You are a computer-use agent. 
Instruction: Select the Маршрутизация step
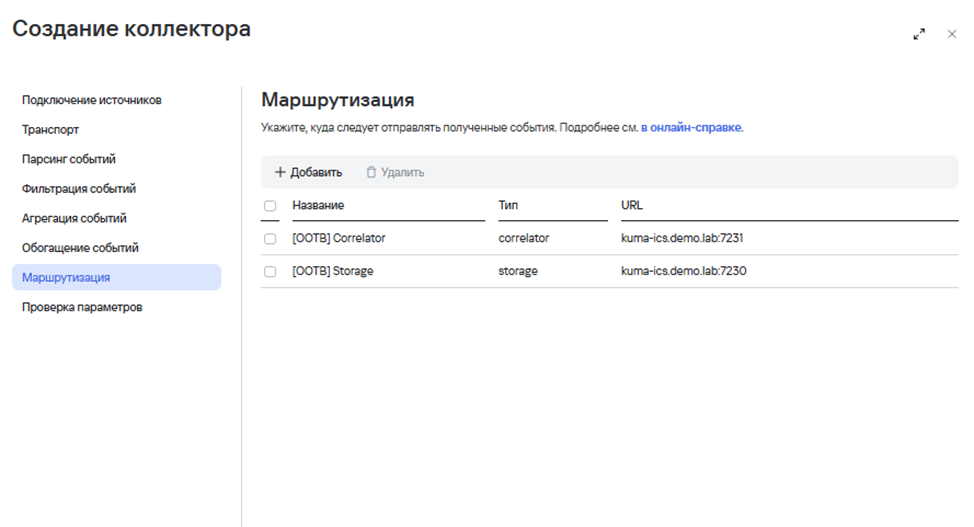[x=66, y=277]
